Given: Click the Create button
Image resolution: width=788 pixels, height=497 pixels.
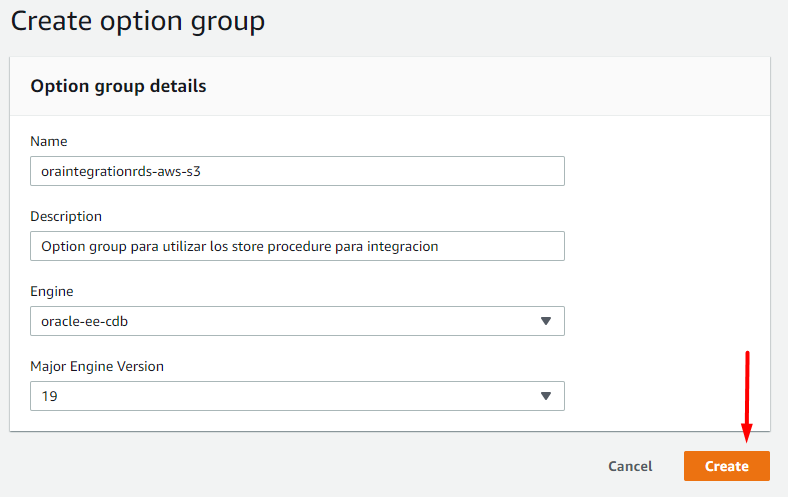Looking at the screenshot, I should point(726,466).
